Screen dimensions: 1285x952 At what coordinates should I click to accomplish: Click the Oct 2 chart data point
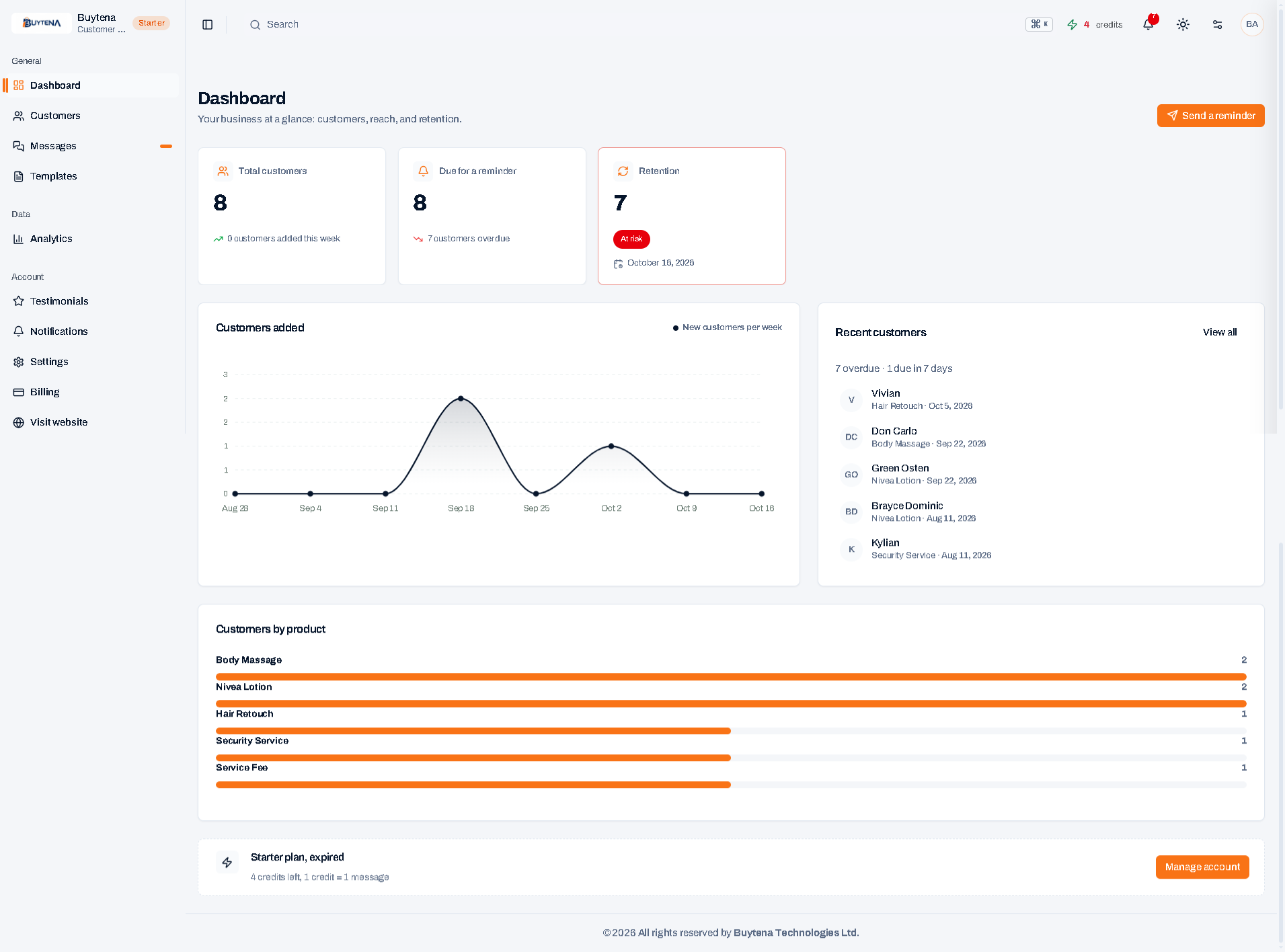pos(611,446)
